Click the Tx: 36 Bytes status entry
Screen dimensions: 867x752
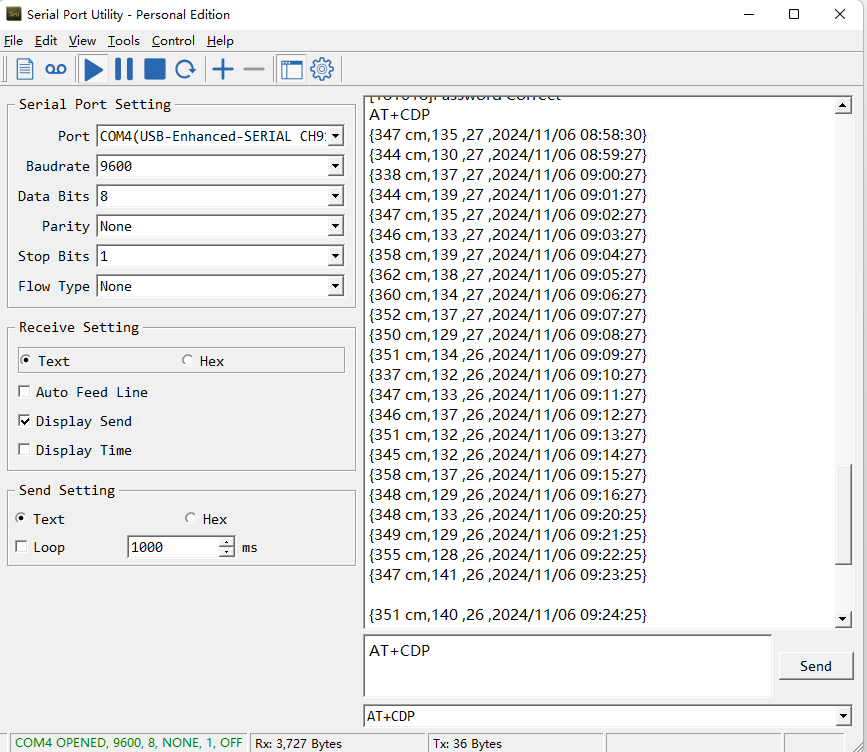[467, 744]
